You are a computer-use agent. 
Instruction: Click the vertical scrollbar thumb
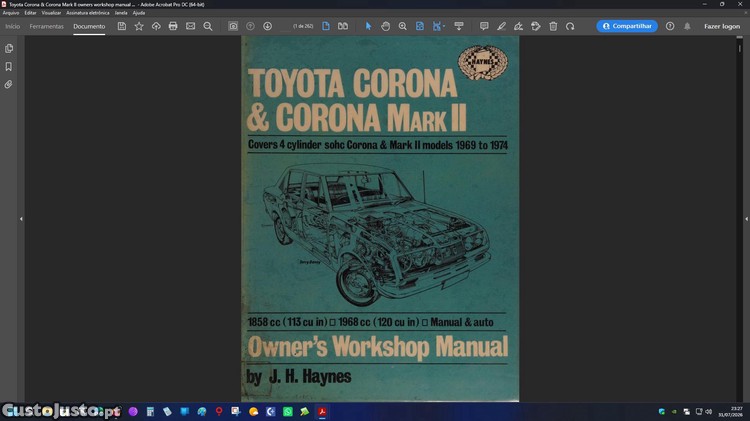[739, 48]
